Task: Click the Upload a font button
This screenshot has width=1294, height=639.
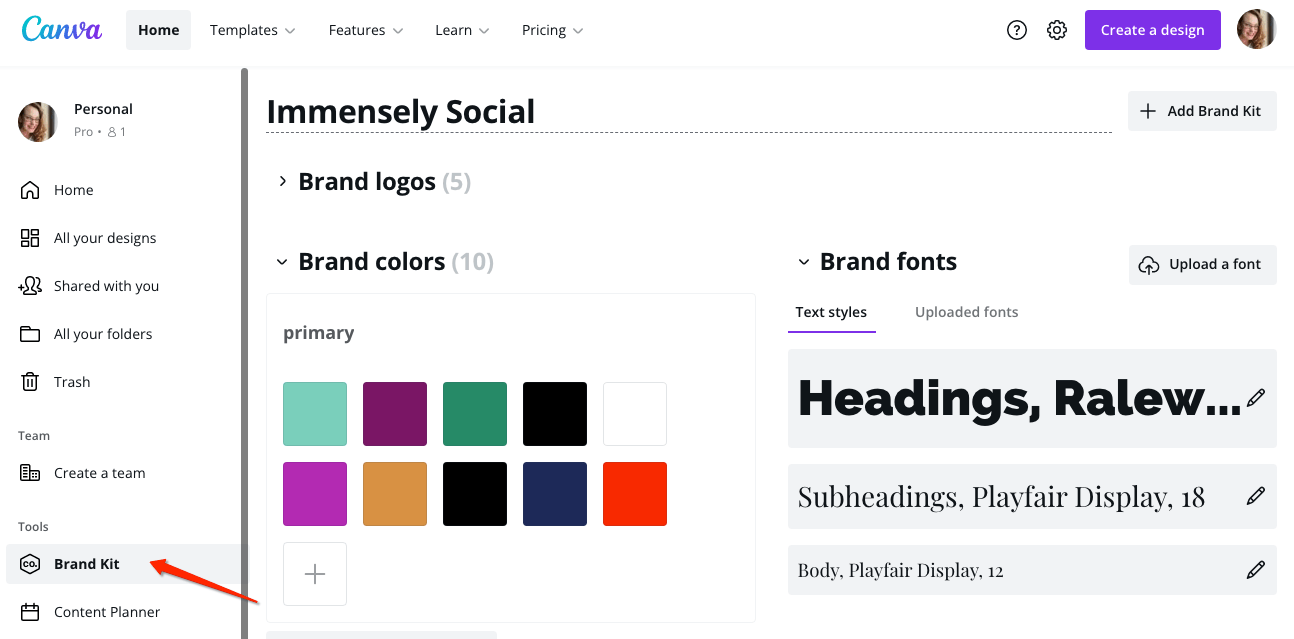Action: pos(1203,265)
